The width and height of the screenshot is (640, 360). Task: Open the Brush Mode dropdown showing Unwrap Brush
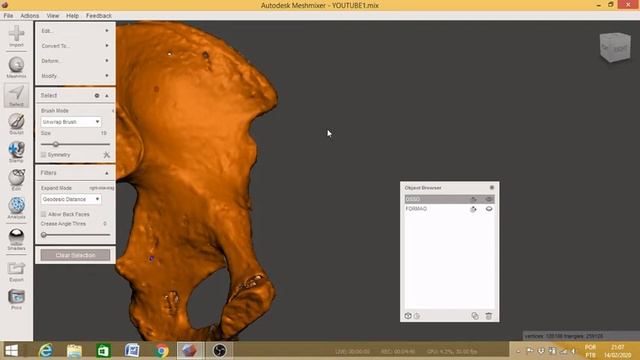[x=71, y=122]
